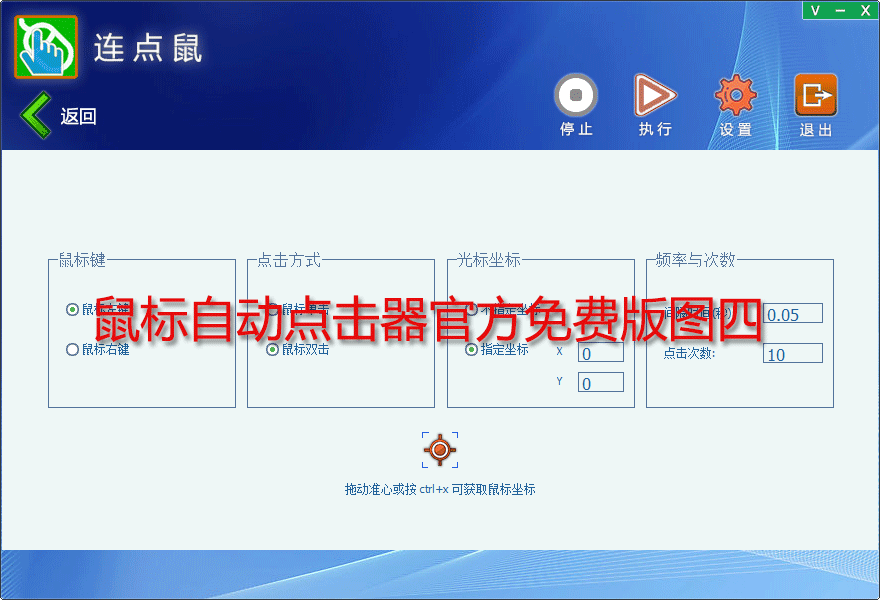
Task: Focus the 点击次数 field showing 10
Action: 792,353
